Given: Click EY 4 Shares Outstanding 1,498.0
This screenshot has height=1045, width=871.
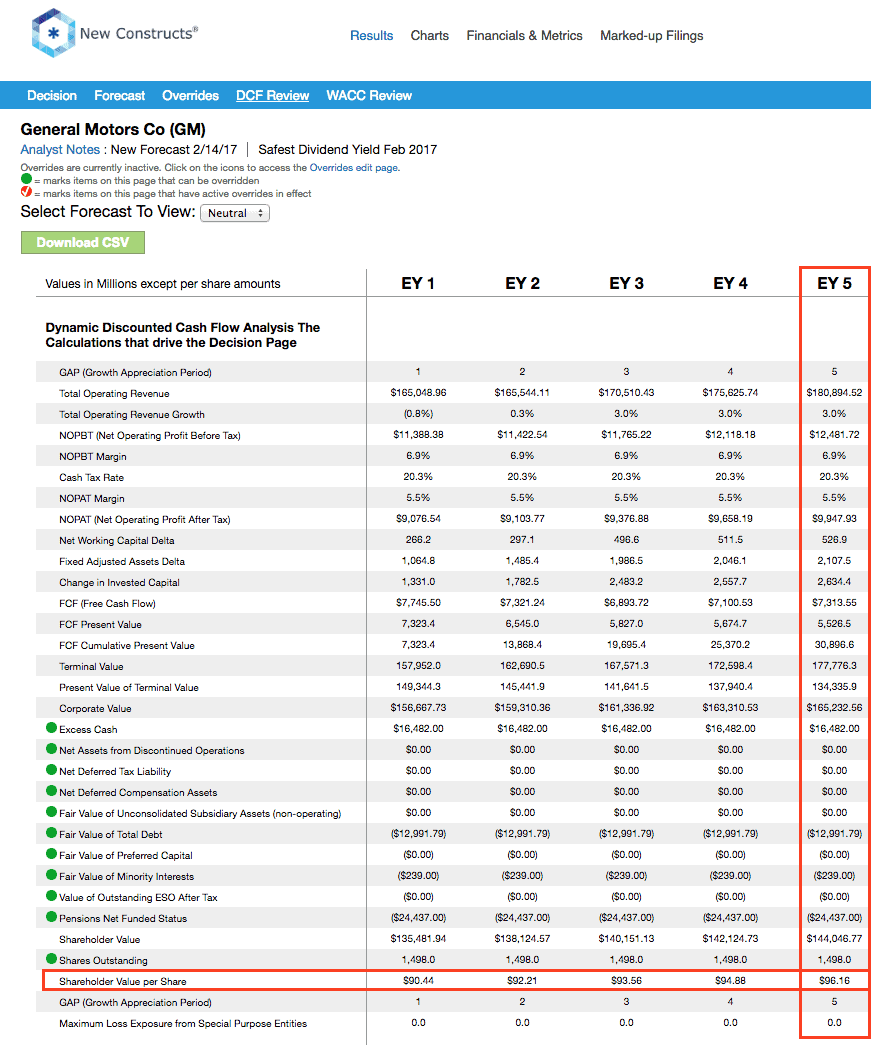Looking at the screenshot, I should [730, 959].
